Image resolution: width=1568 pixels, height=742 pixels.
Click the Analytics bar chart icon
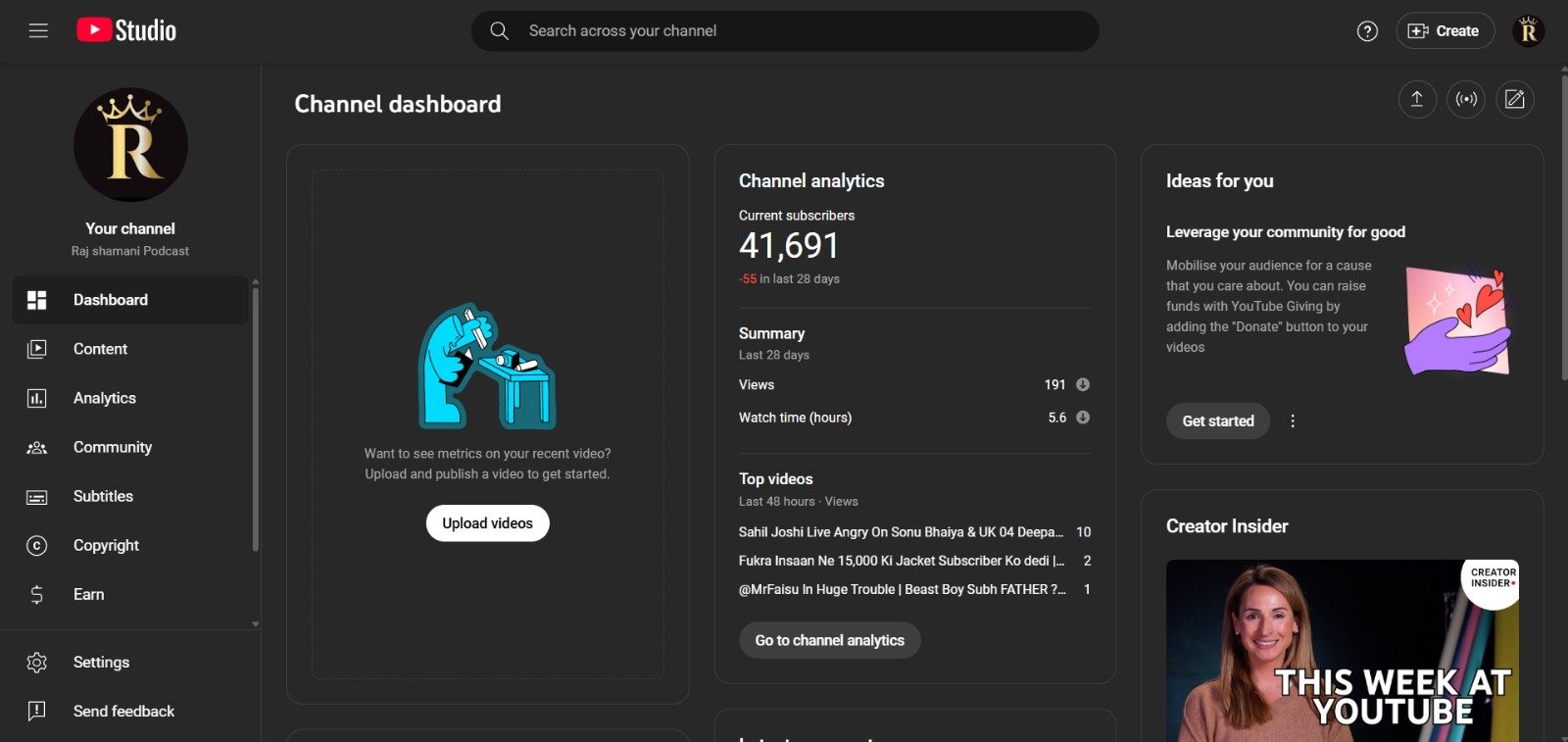(x=37, y=398)
